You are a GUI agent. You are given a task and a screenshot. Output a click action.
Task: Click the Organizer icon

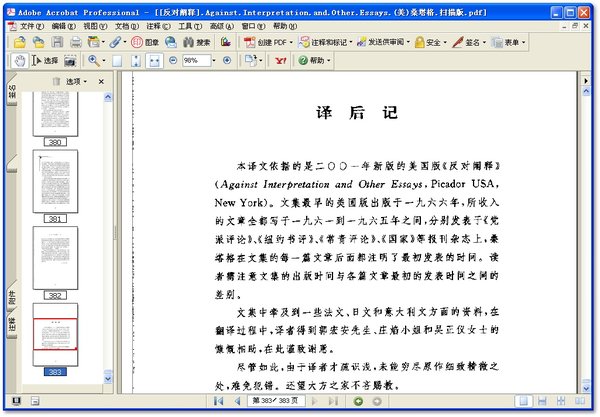(x=93, y=42)
